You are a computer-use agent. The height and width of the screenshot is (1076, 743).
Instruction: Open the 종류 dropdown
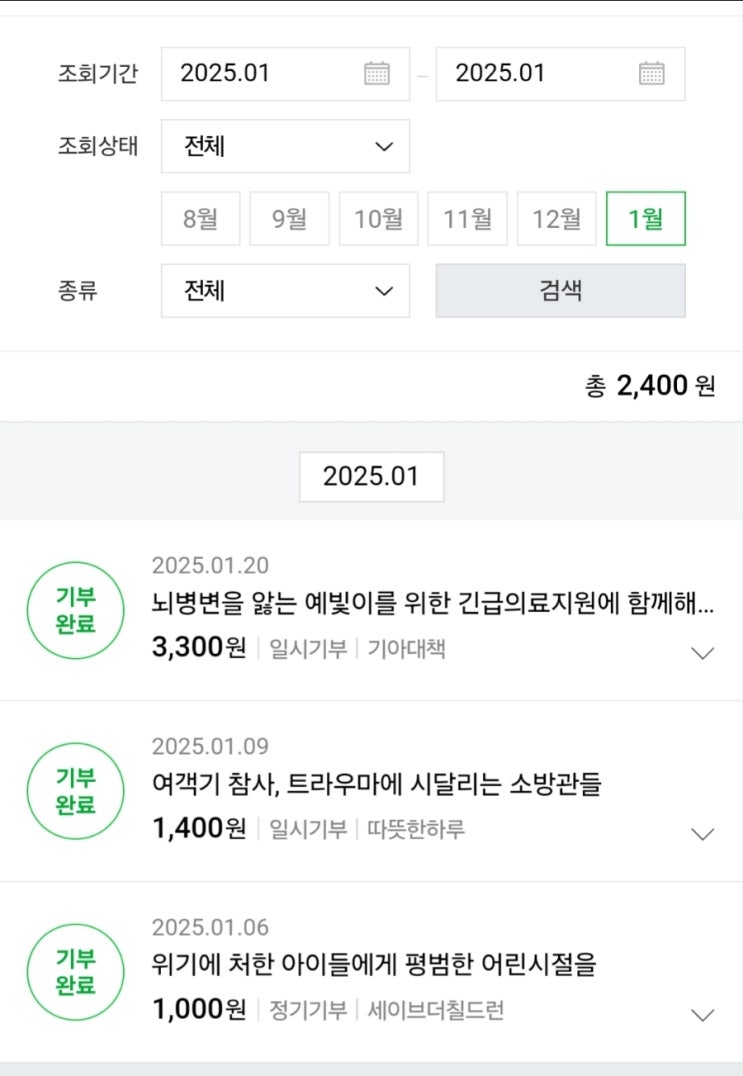click(285, 291)
